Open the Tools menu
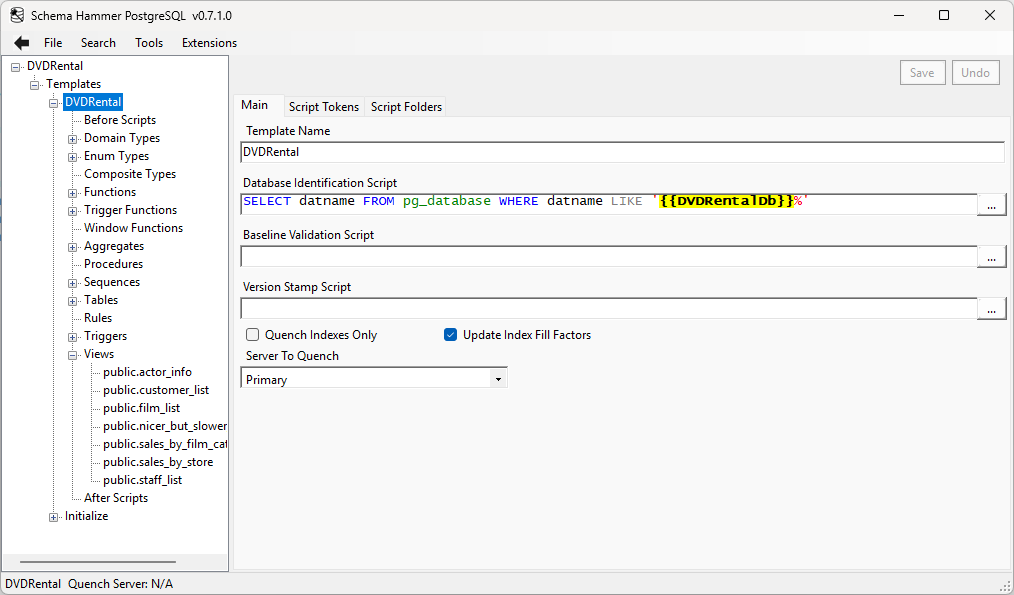This screenshot has height=595, width=1014. 149,42
